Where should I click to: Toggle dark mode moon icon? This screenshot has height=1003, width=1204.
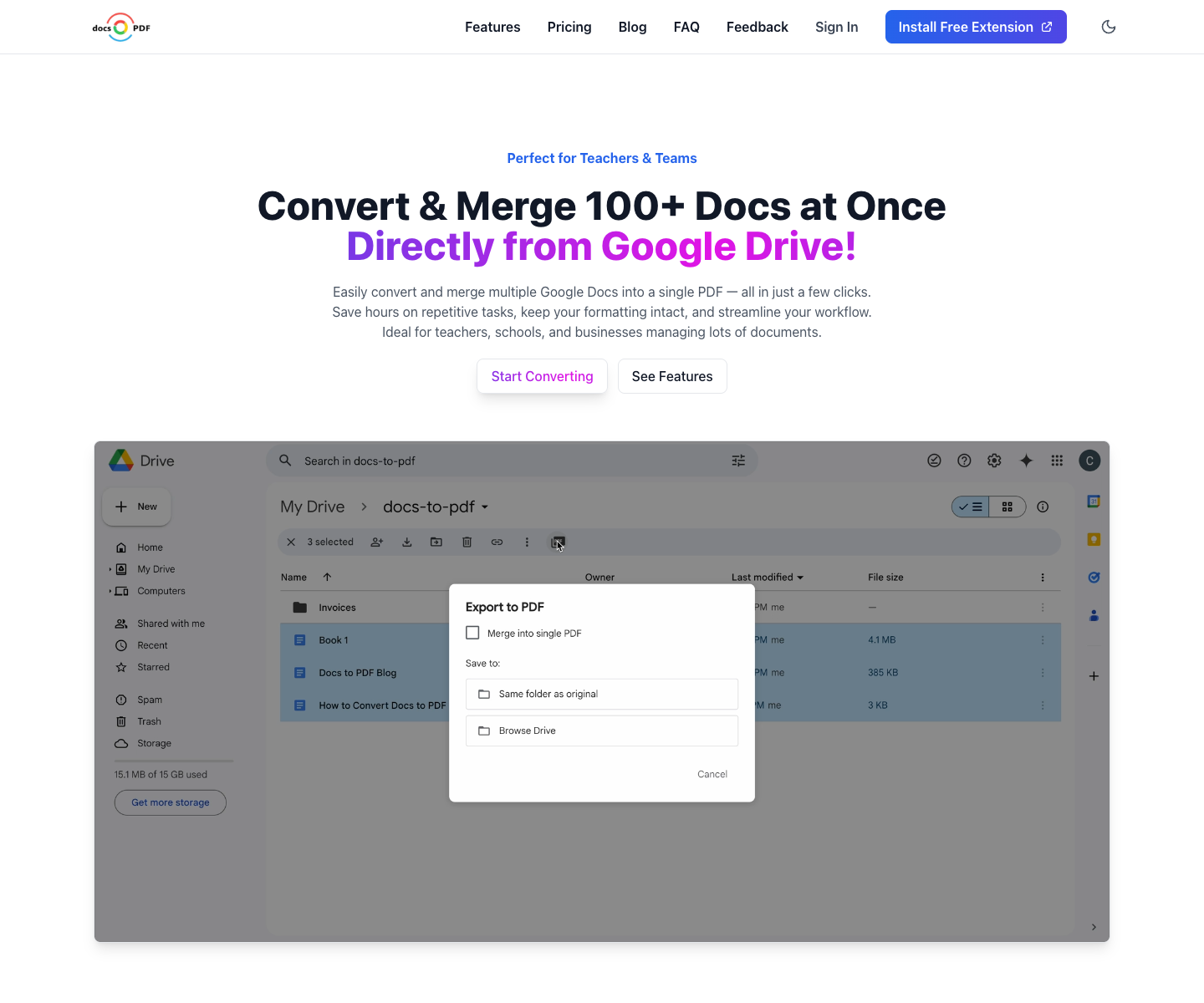(x=1109, y=27)
